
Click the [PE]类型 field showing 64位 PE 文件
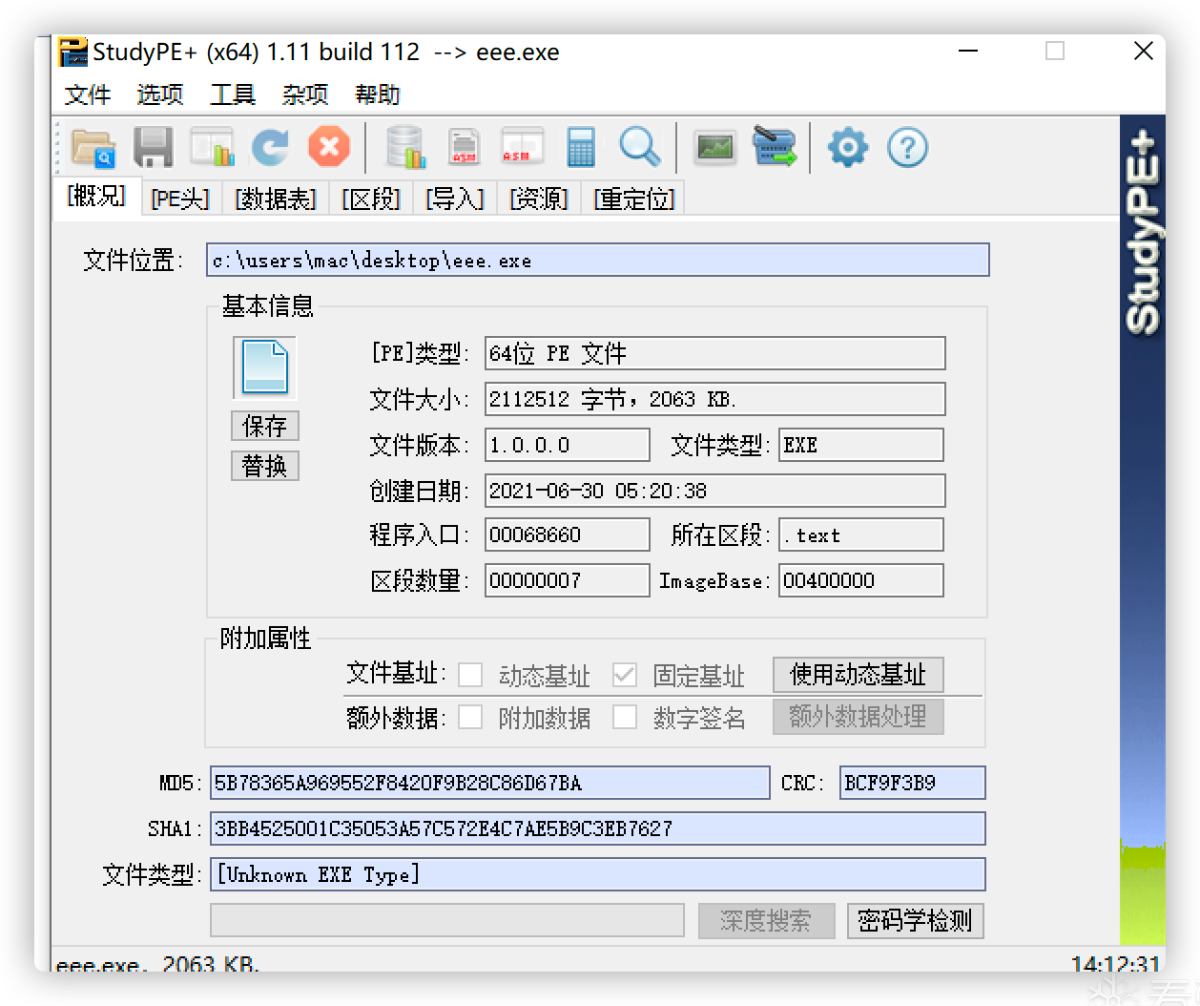715,353
